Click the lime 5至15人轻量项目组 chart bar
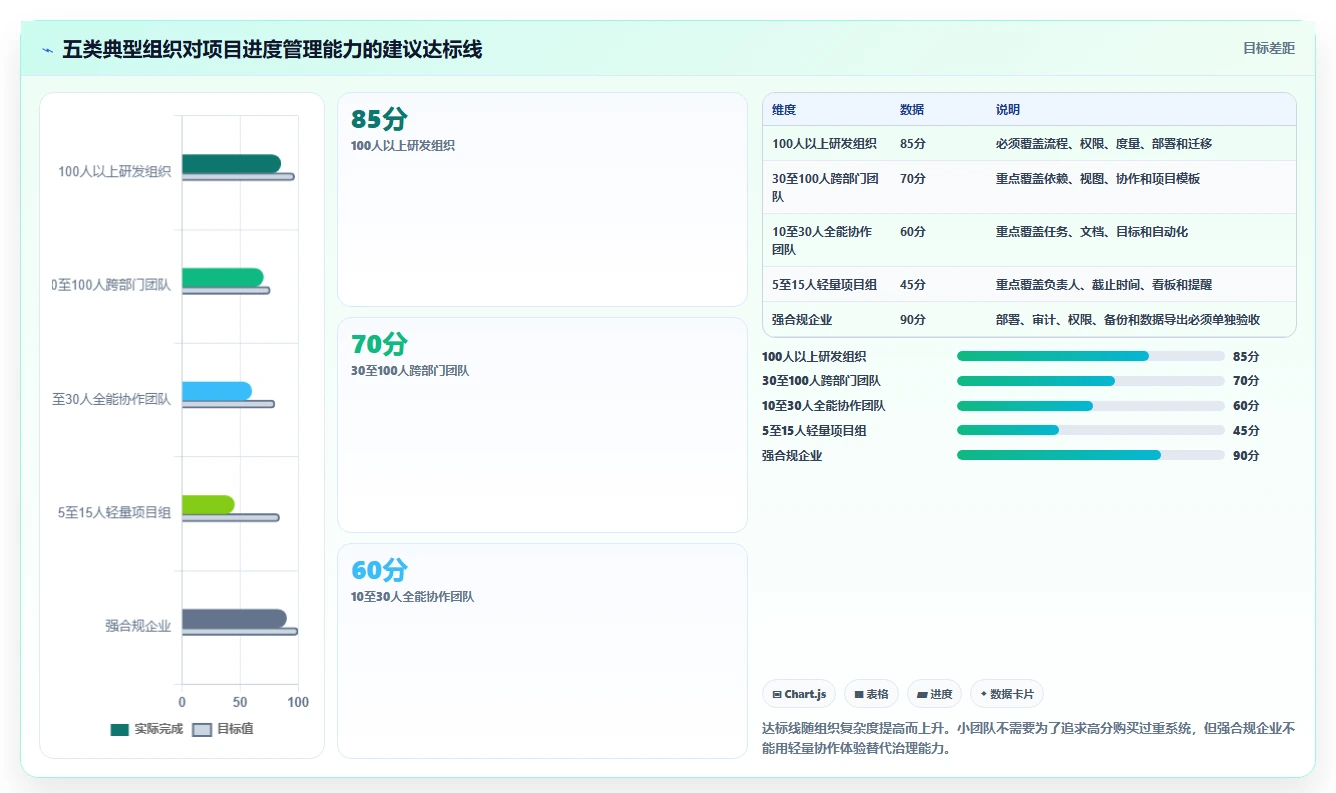 click(x=208, y=505)
